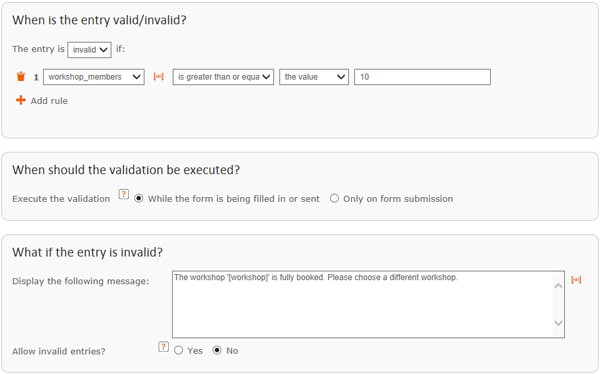The image size is (600, 374).
Task: Open 'the value' comparison type dropdown
Action: [314, 77]
